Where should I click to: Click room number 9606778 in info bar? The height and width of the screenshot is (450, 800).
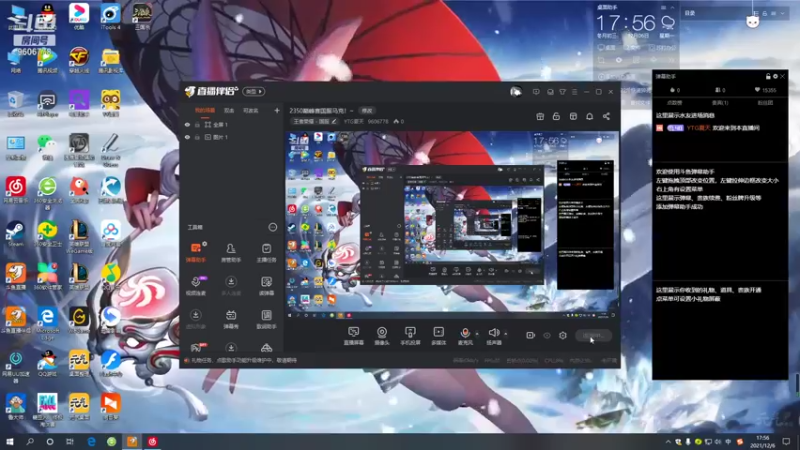click(378, 121)
